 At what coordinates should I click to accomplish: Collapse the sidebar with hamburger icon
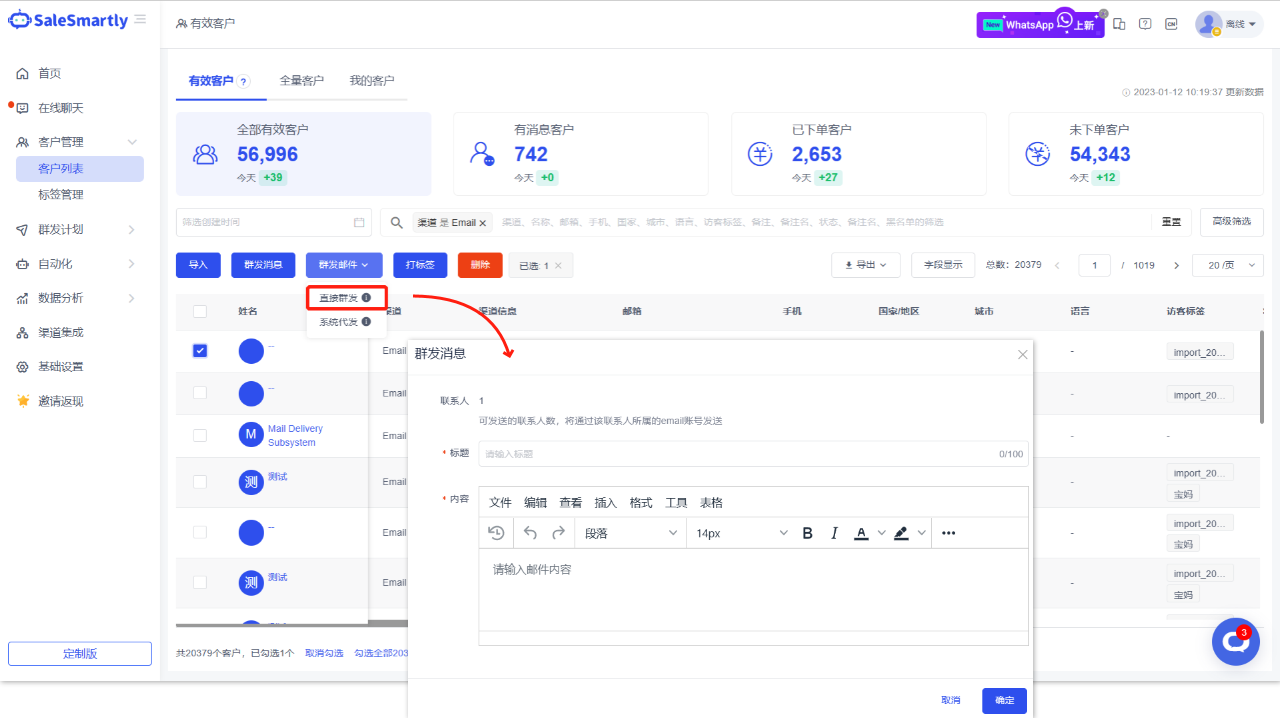pos(140,20)
